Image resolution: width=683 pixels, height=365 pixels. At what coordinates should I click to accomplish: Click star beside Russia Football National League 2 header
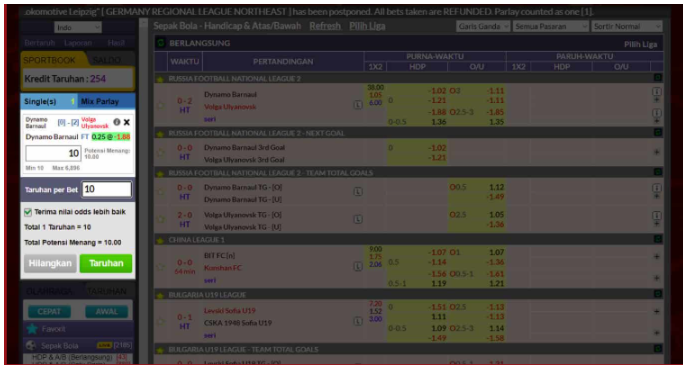pyautogui.click(x=160, y=79)
